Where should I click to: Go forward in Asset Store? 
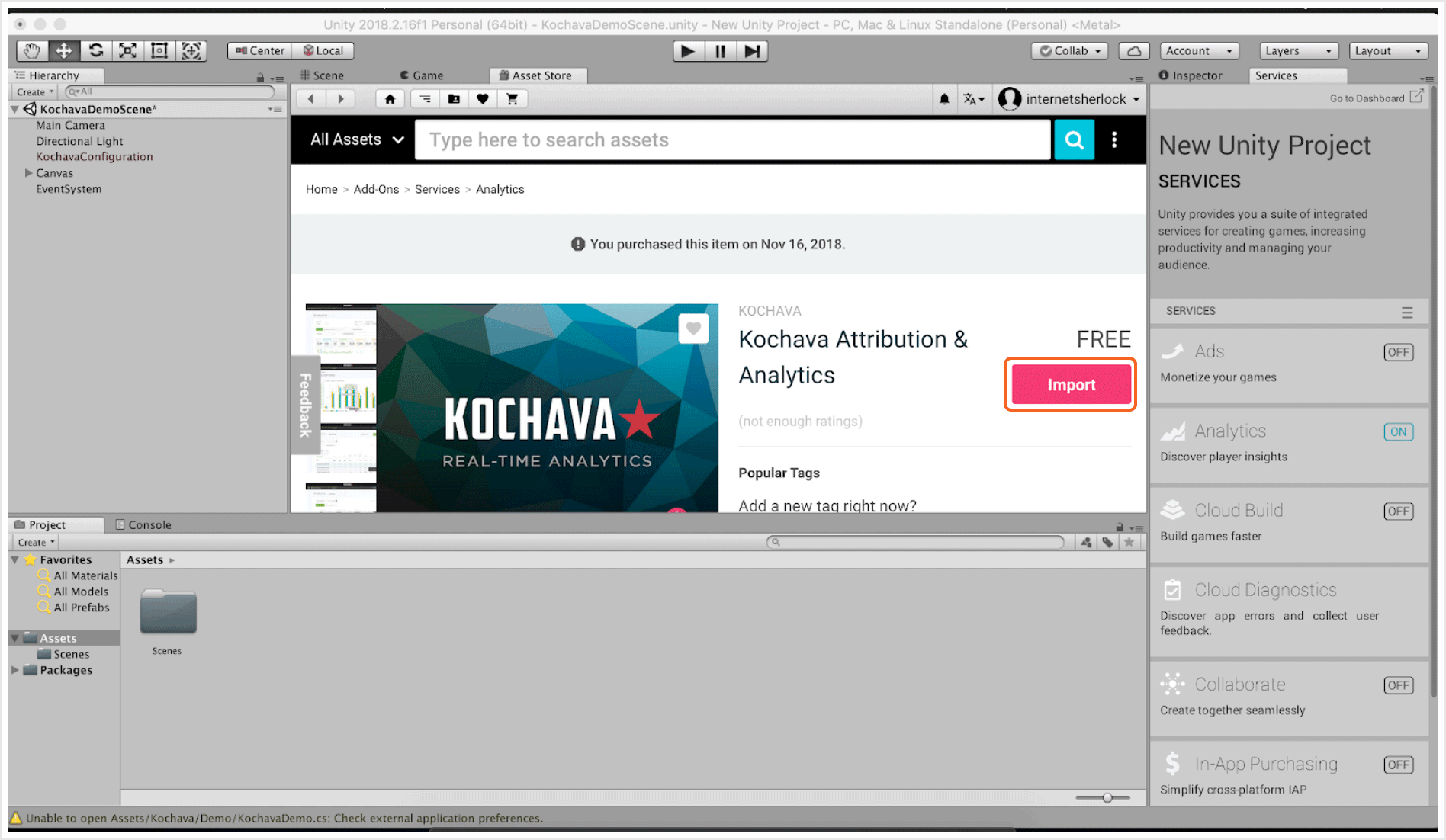pos(341,99)
